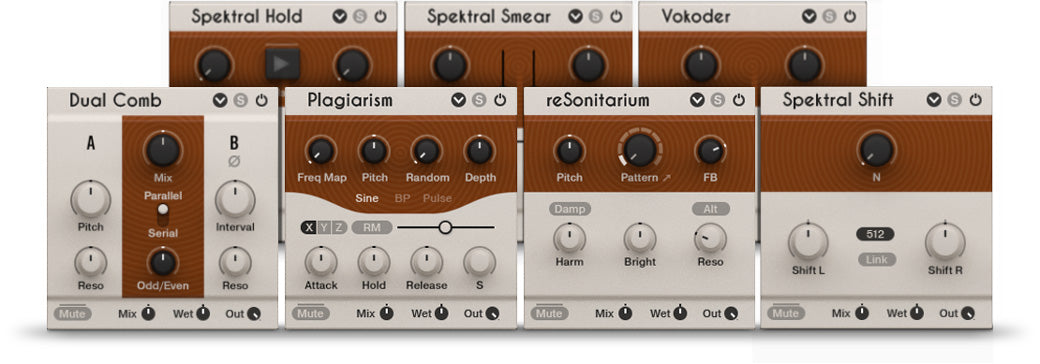
Task: Click the Pitch knob under A in Dual Comb
Action: click(91, 200)
